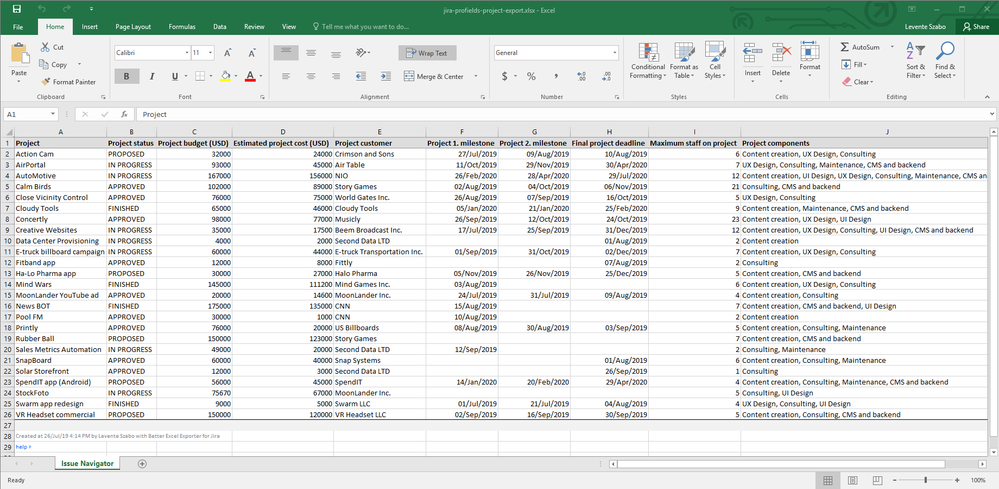Adjust the zoom slider

[x=924, y=479]
